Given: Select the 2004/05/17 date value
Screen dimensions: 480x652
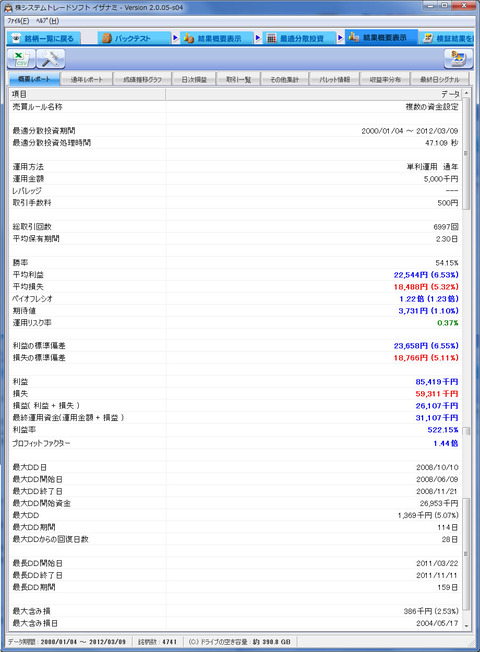Looking at the screenshot, I should click(437, 623).
